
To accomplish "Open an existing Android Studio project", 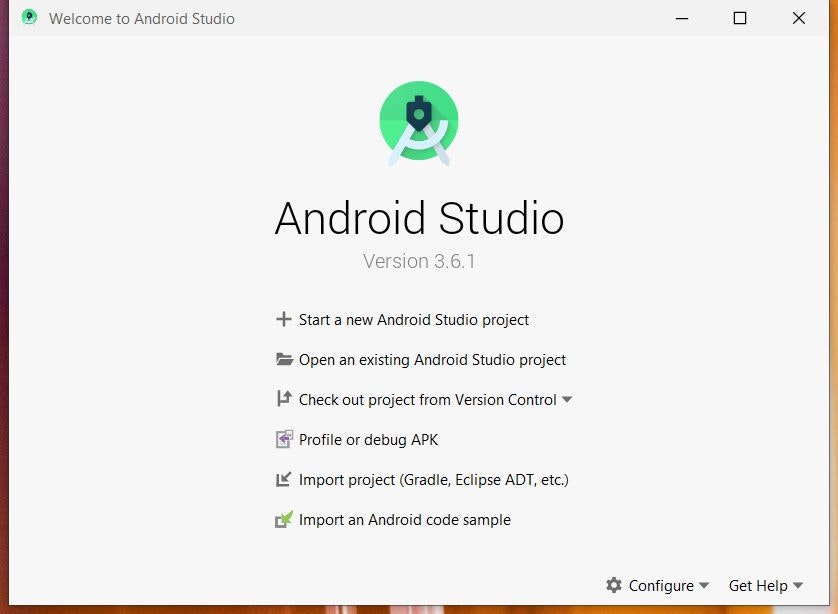I will coord(432,360).
